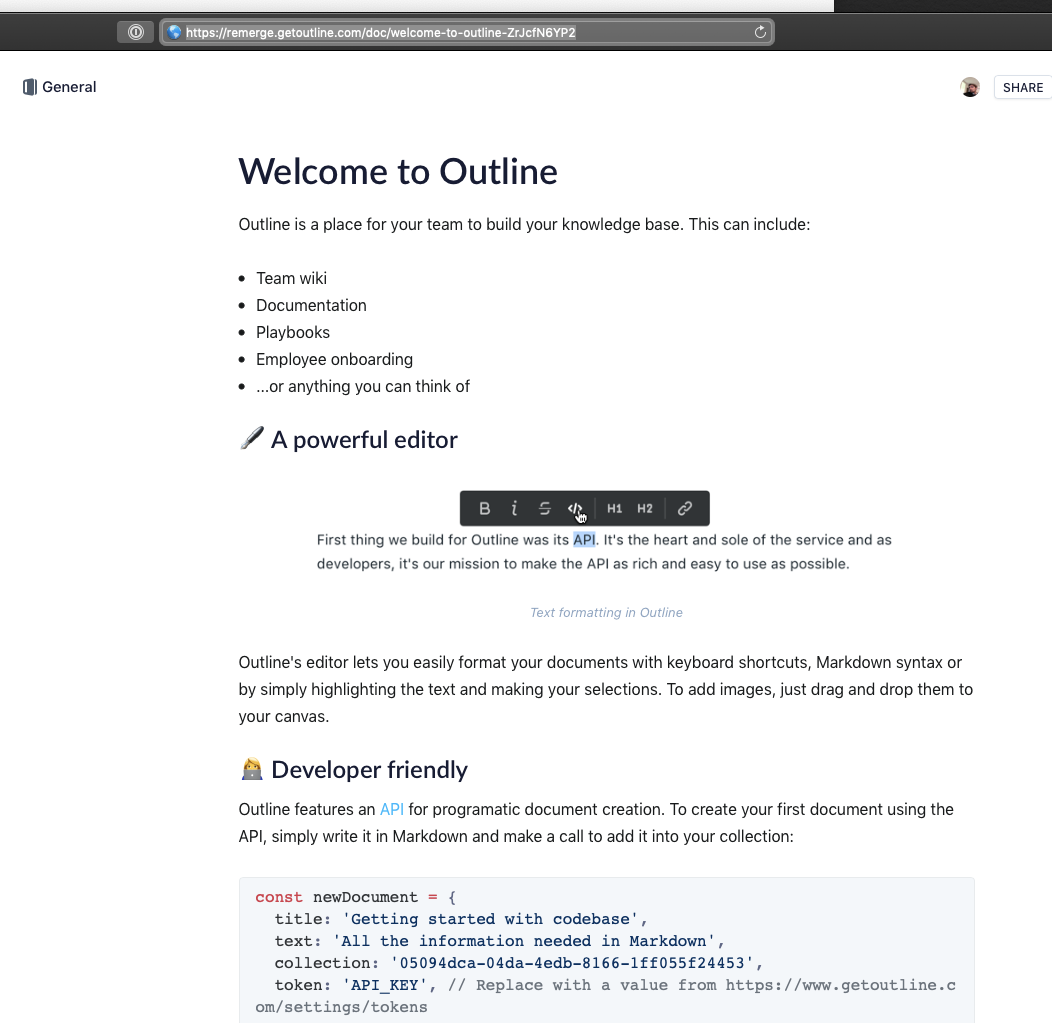Open the blue API link
Image resolution: width=1052 pixels, height=1023 pixels.
(x=392, y=809)
